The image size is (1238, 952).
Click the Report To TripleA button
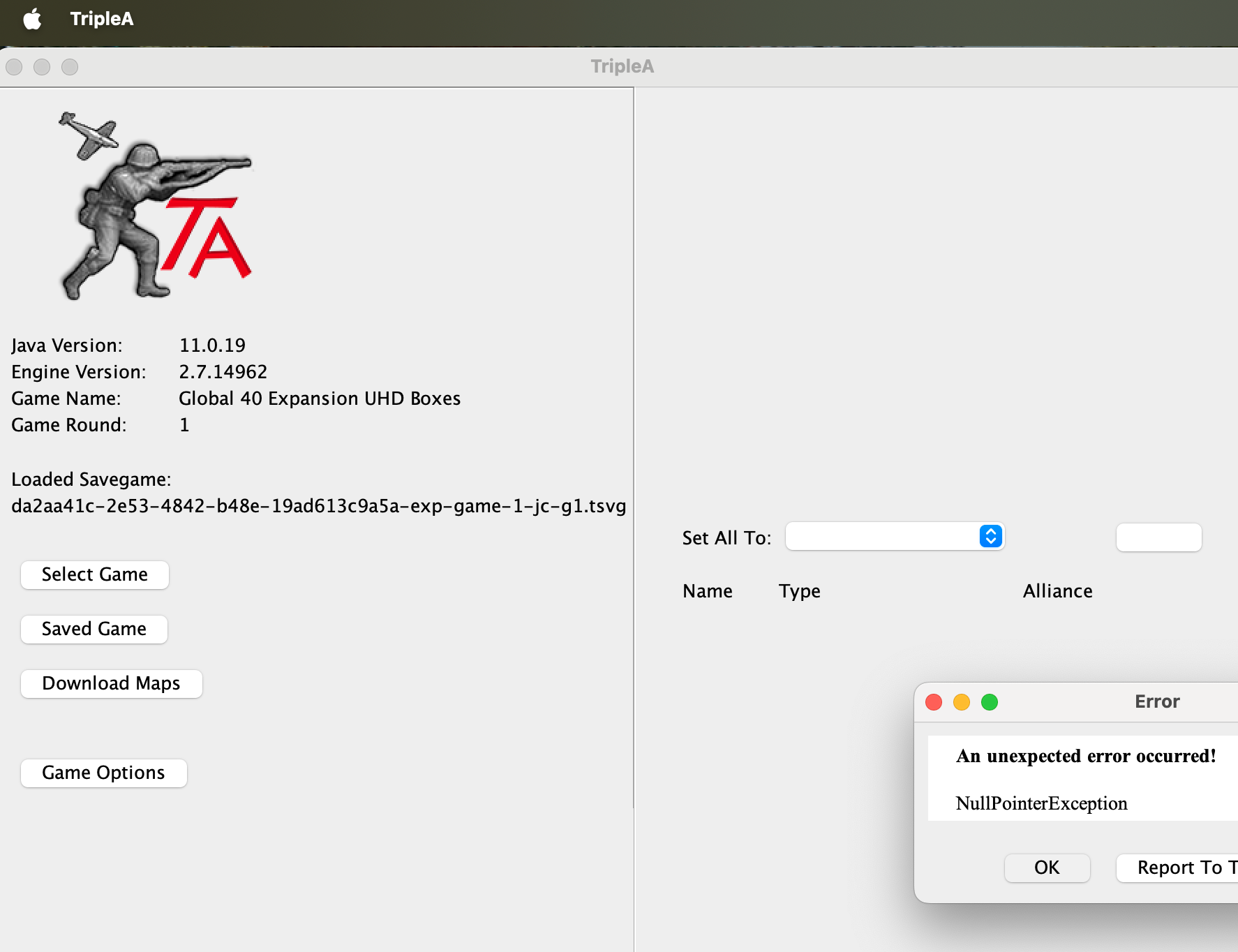point(1181,868)
